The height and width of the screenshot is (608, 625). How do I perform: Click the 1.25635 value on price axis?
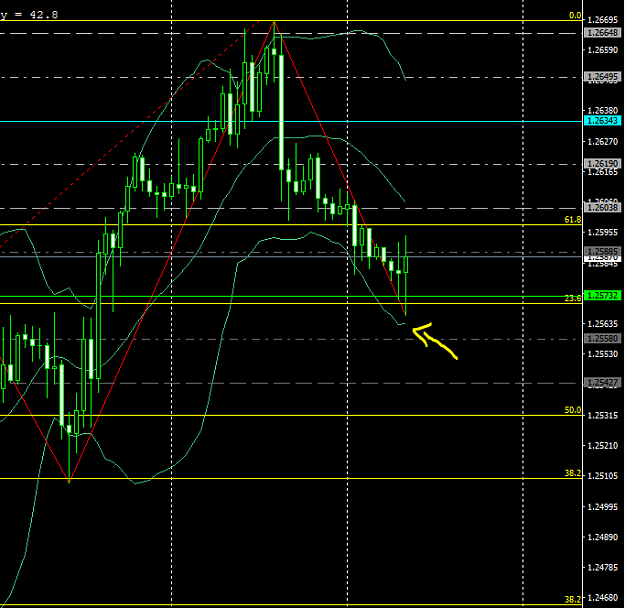click(603, 324)
